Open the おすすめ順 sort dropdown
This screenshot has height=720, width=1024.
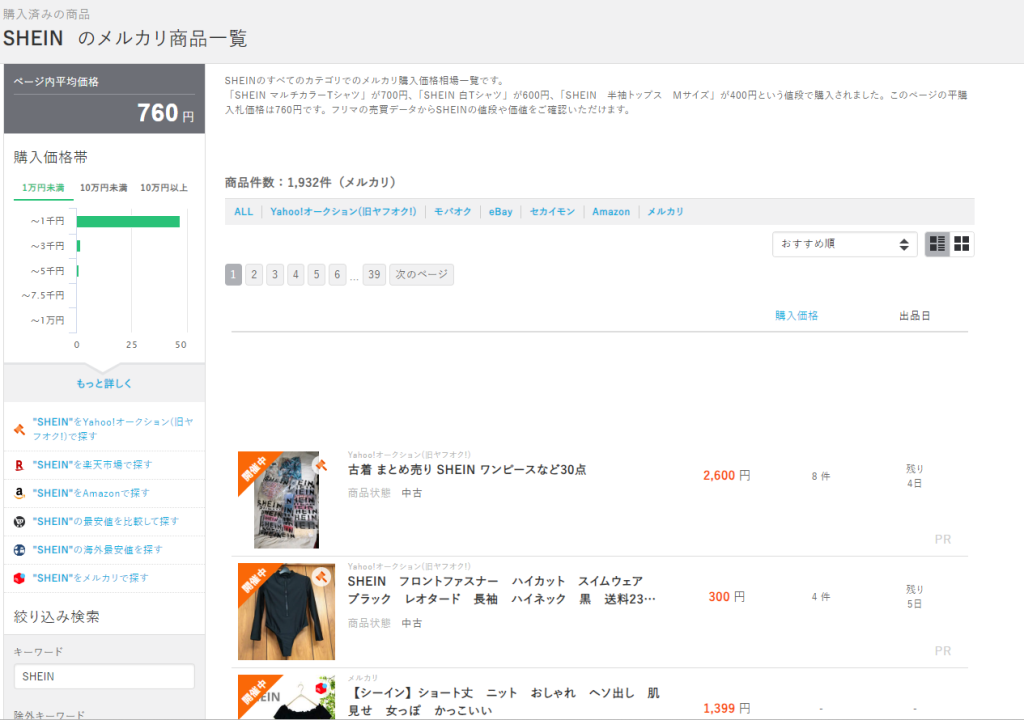pos(844,244)
